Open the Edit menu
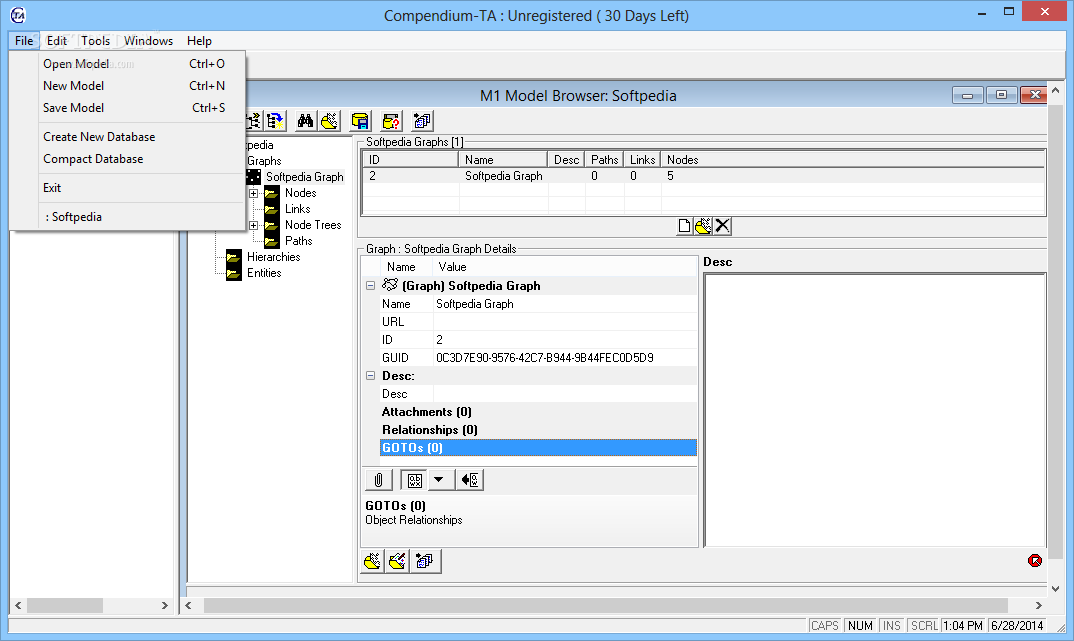 57,40
